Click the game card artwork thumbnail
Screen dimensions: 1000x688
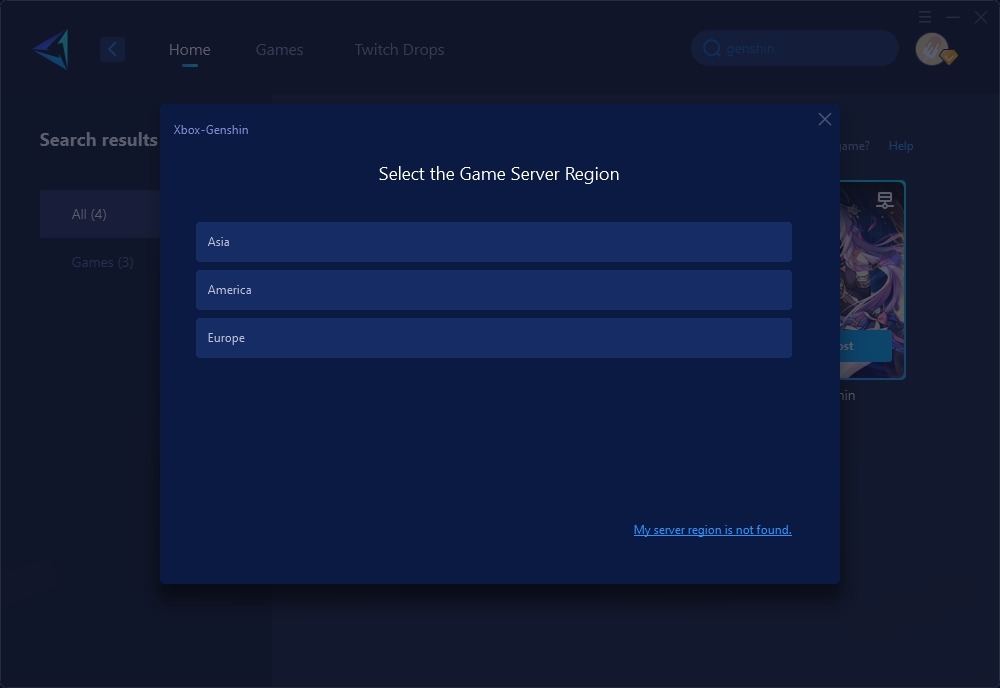[872, 280]
